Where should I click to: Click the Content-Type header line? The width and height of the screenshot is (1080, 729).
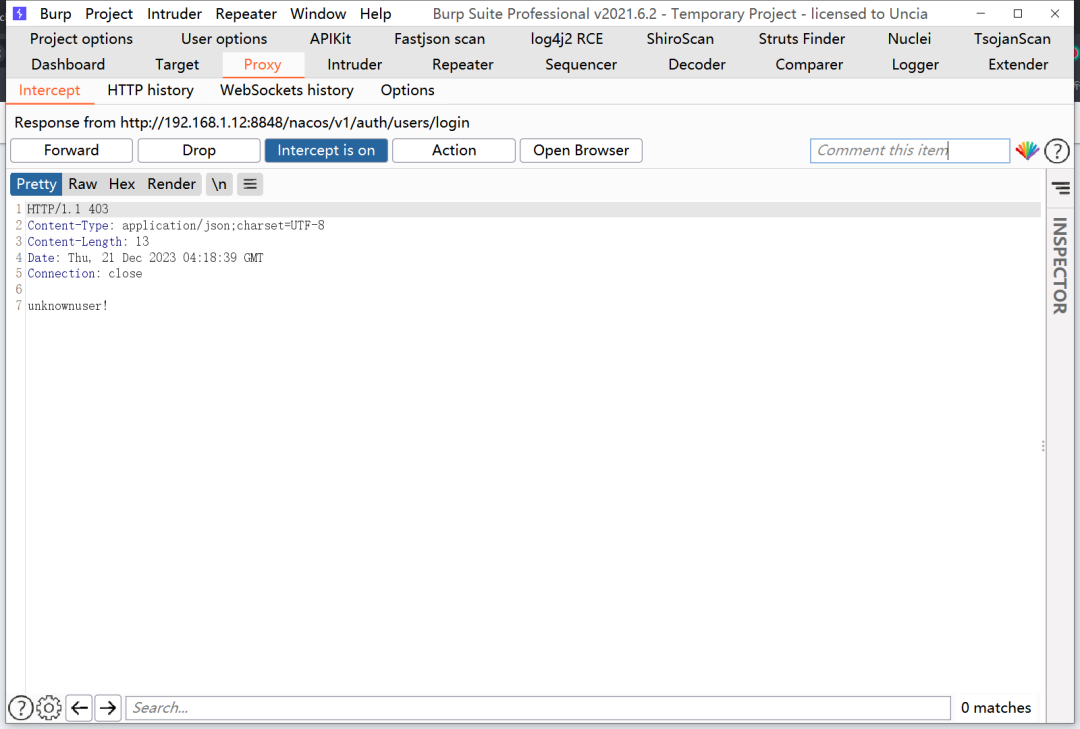[176, 225]
